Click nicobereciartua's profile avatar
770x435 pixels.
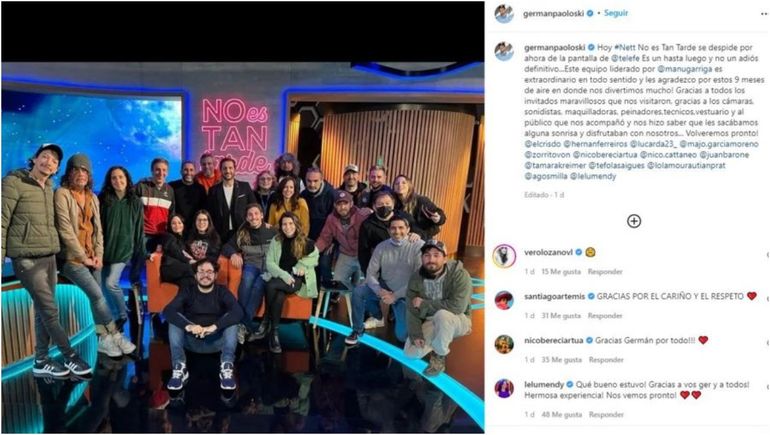pos(504,344)
